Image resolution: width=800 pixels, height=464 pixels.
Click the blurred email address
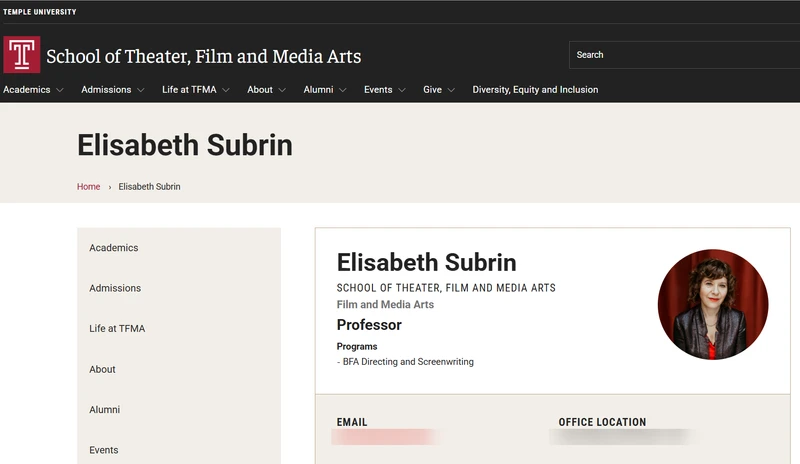point(385,437)
